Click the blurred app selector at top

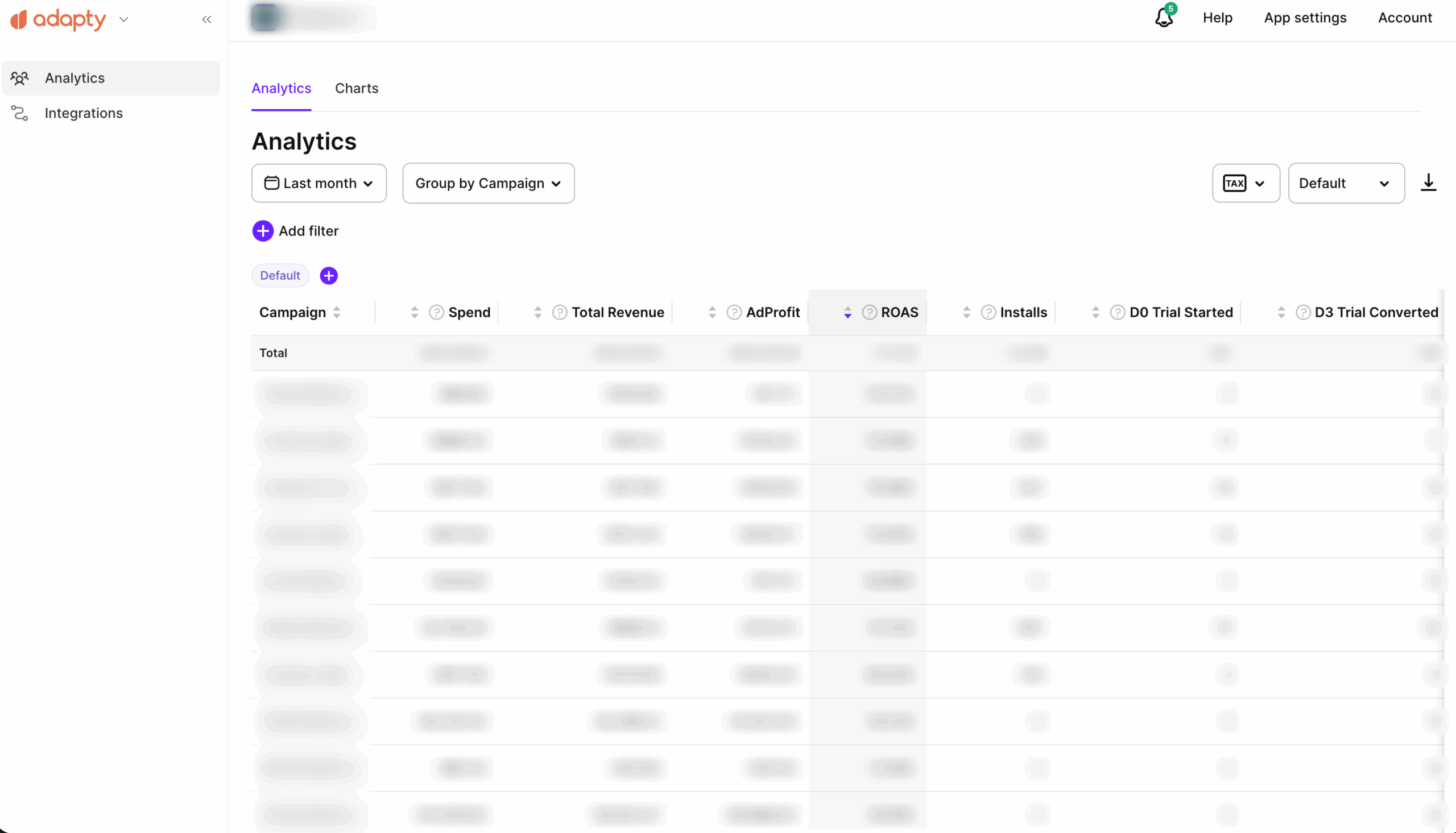312,18
